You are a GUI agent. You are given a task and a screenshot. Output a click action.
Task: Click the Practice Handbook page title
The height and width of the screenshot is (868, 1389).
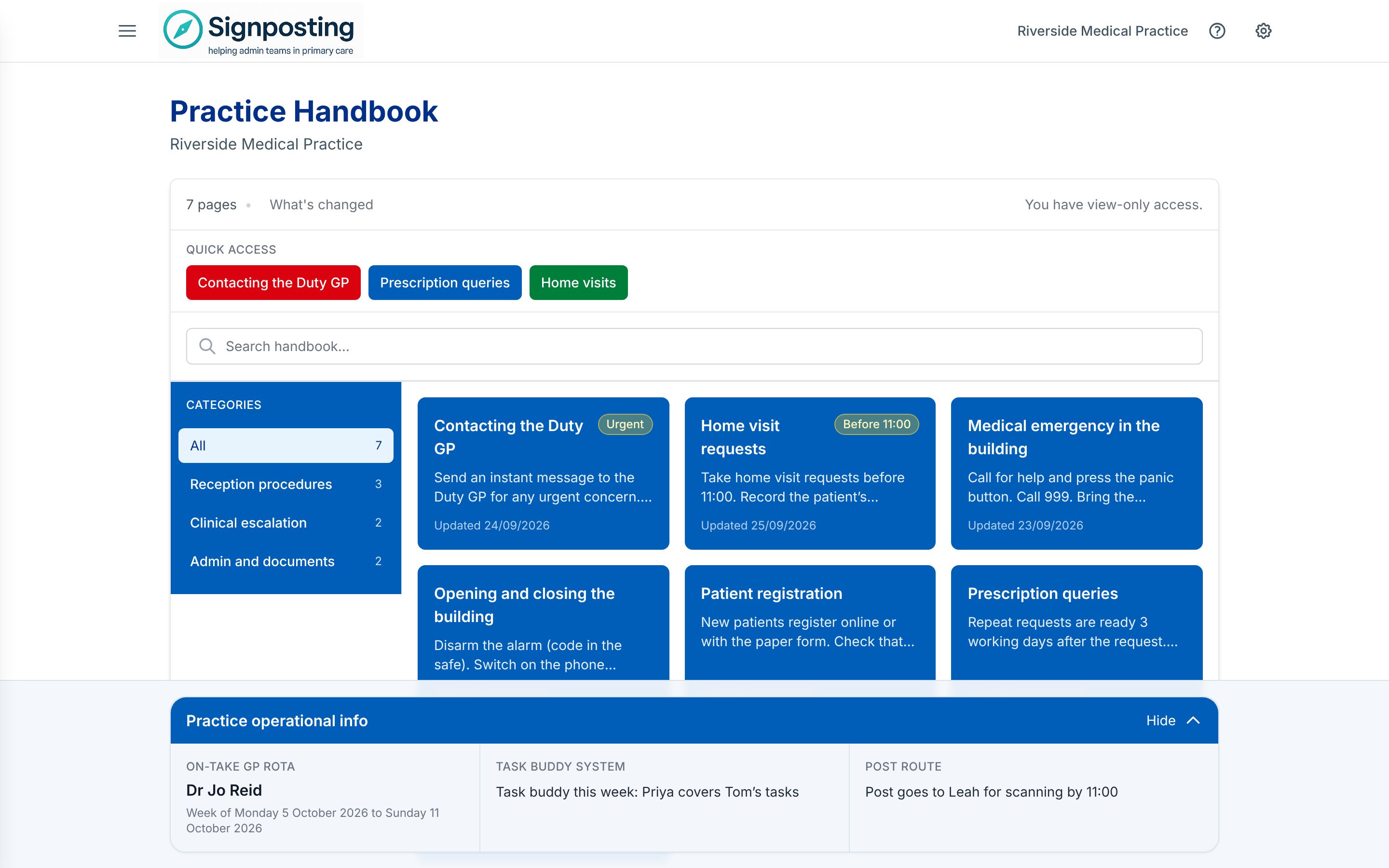click(x=304, y=111)
